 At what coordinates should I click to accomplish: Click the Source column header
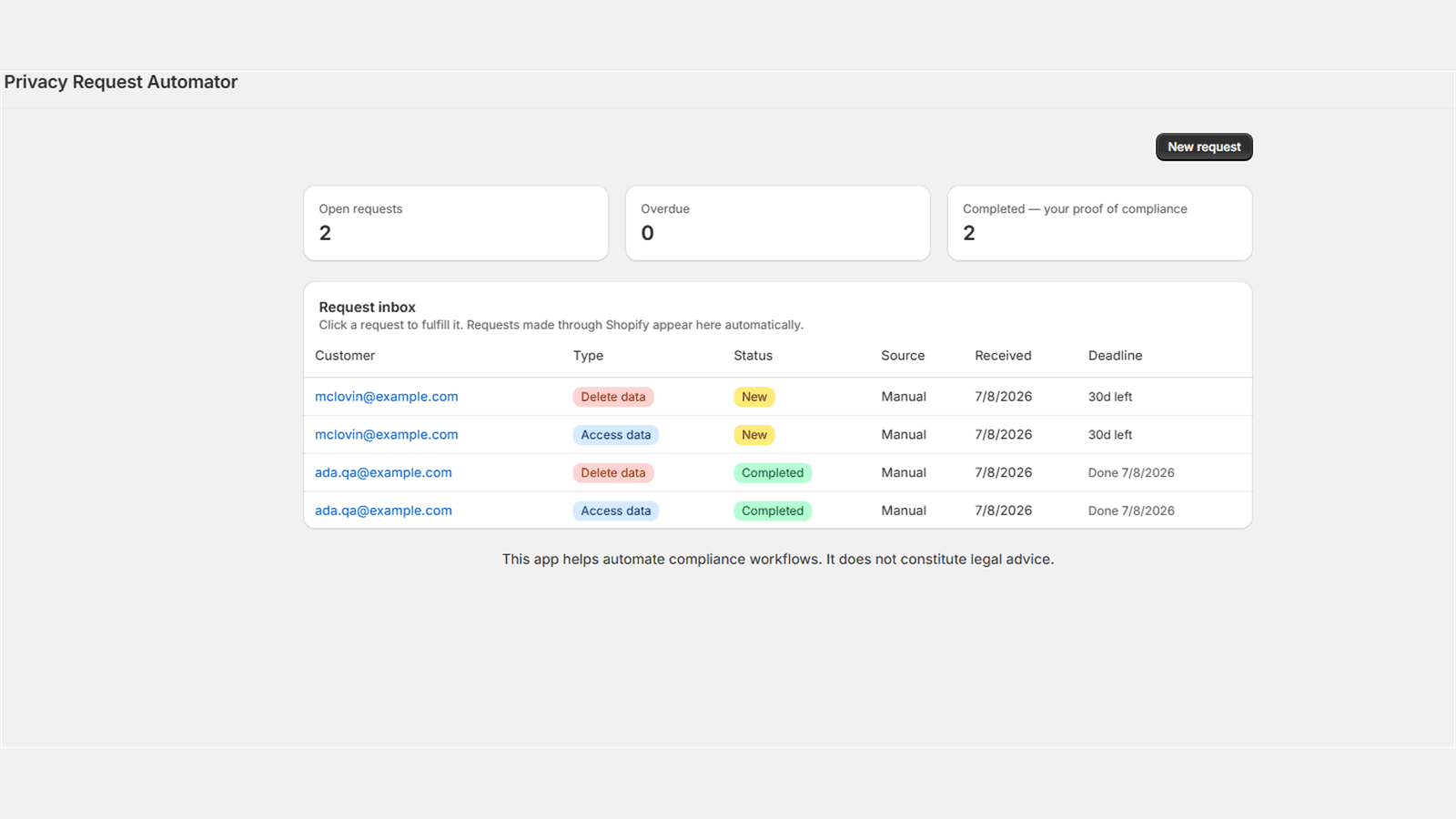(x=903, y=356)
